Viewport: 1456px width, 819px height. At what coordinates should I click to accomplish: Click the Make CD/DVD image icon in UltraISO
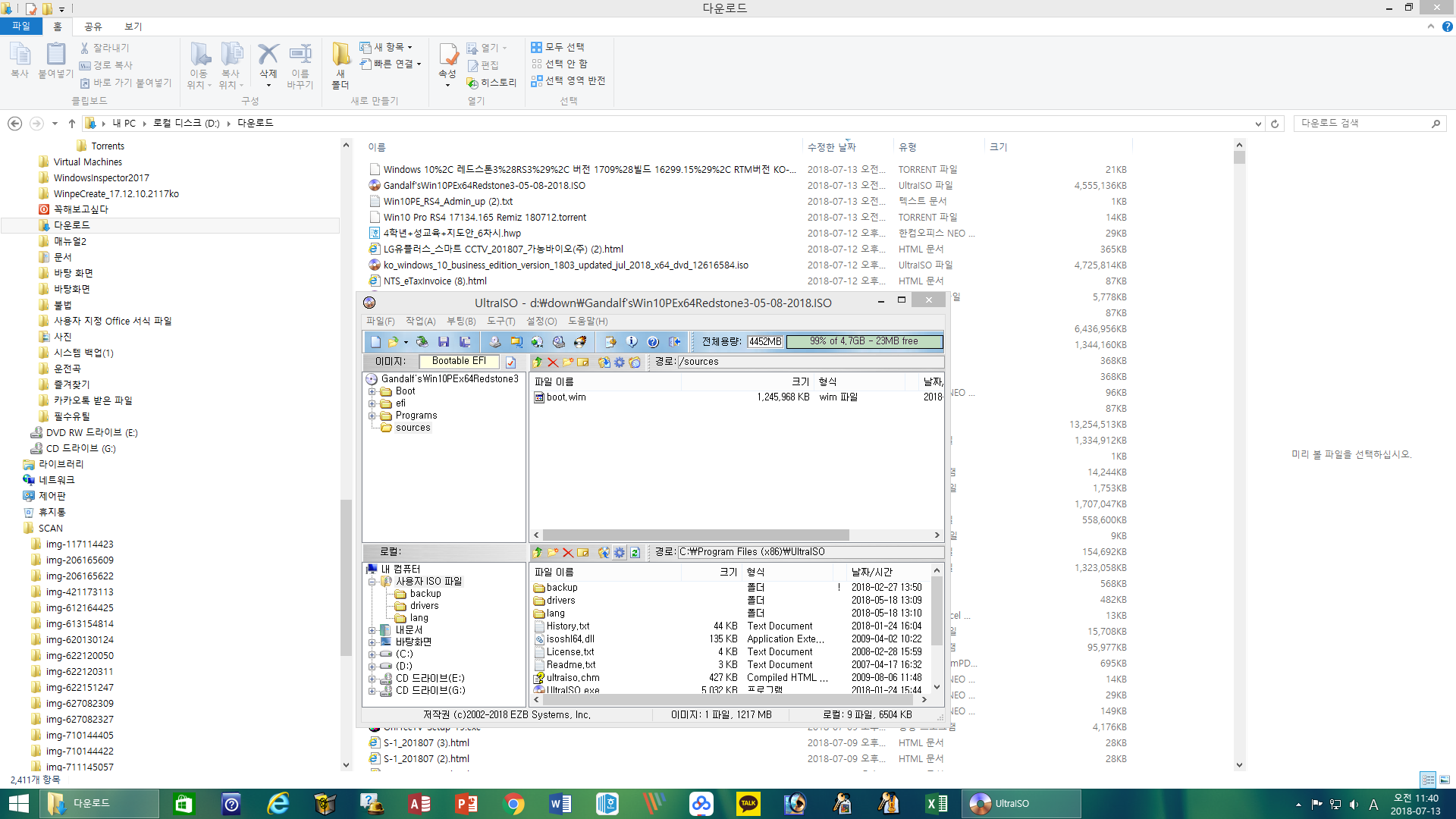(494, 342)
